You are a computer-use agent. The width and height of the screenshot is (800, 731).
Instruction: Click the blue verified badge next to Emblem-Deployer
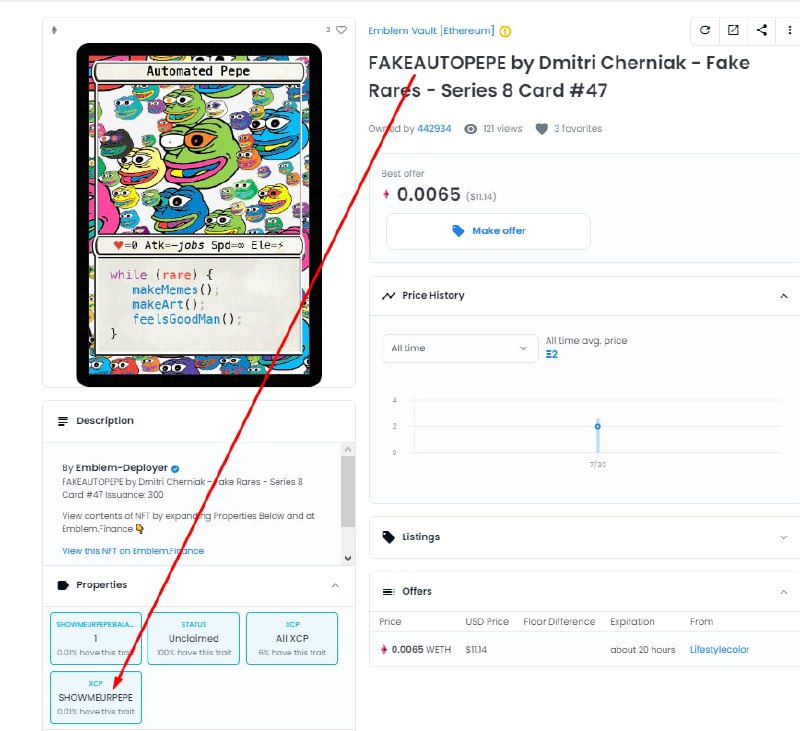coord(175,468)
